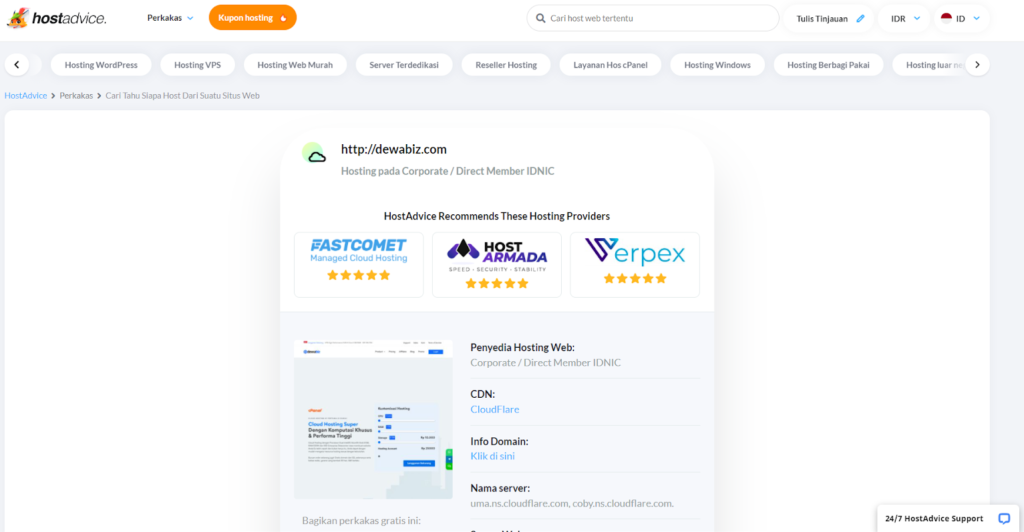Select the Hosting WordPress category
1024x532 pixels.
coord(101,65)
